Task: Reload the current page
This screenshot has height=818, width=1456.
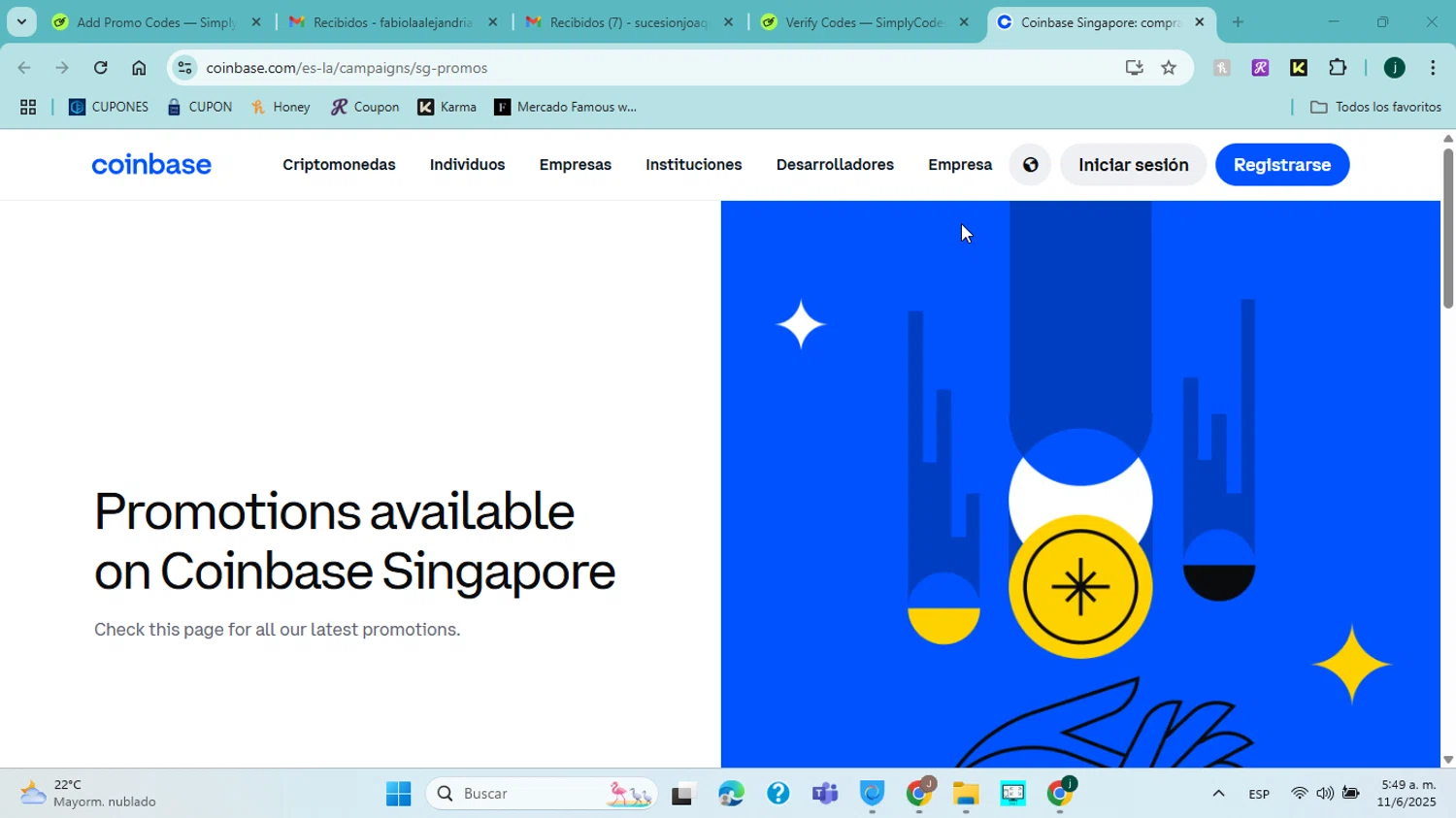Action: click(x=101, y=68)
